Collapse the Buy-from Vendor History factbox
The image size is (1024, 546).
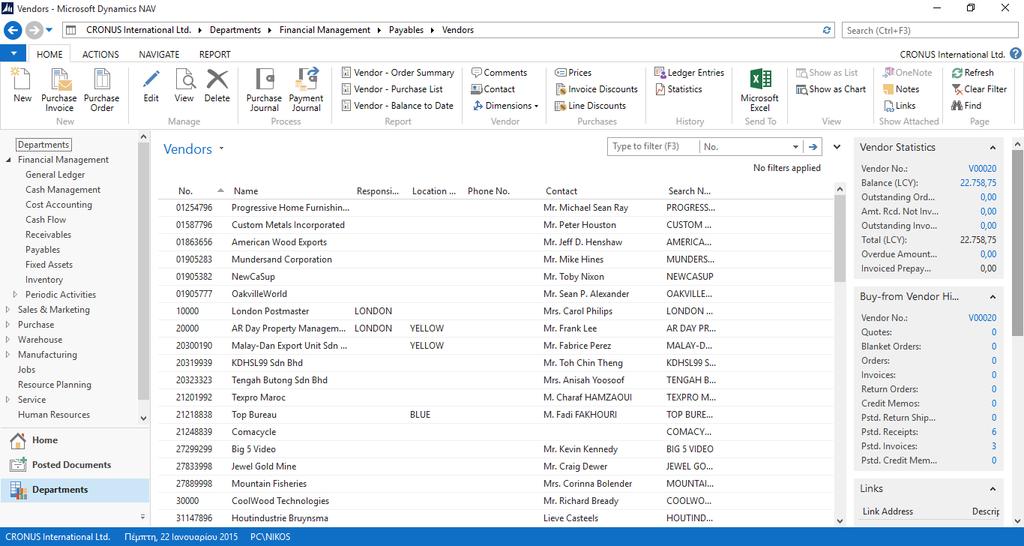[993, 297]
